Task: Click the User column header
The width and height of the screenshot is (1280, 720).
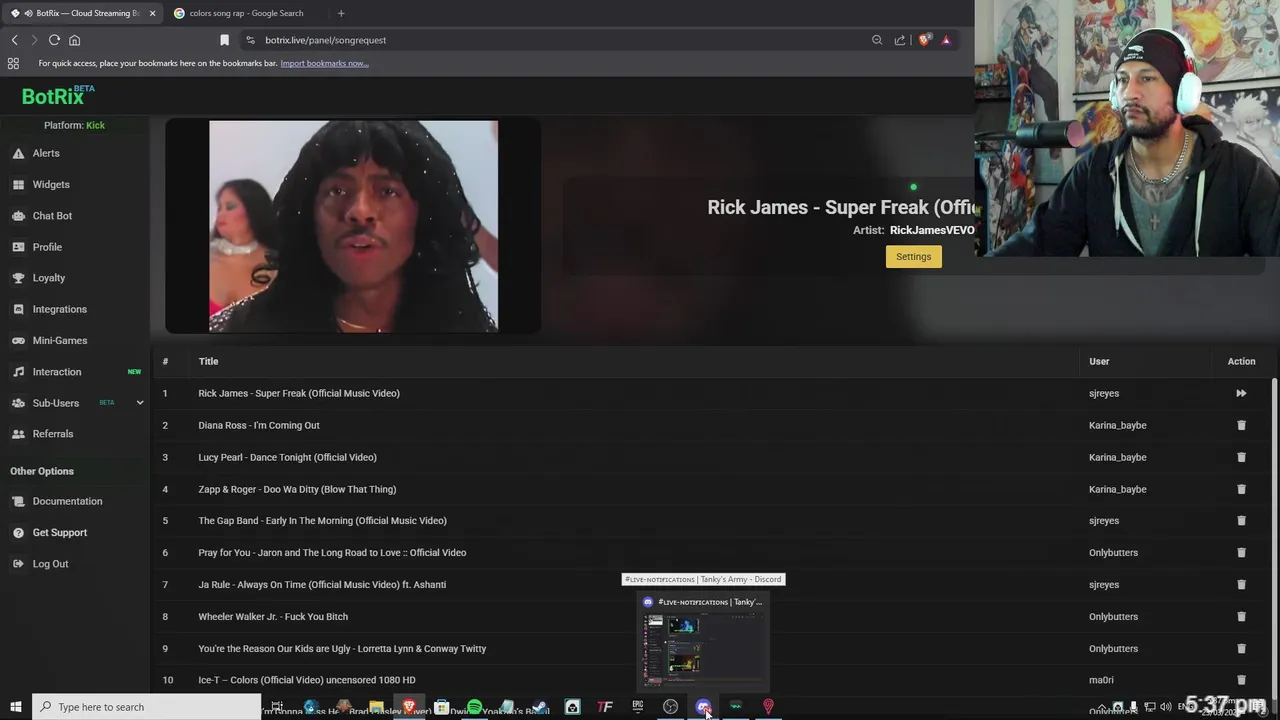Action: pos(1099,361)
